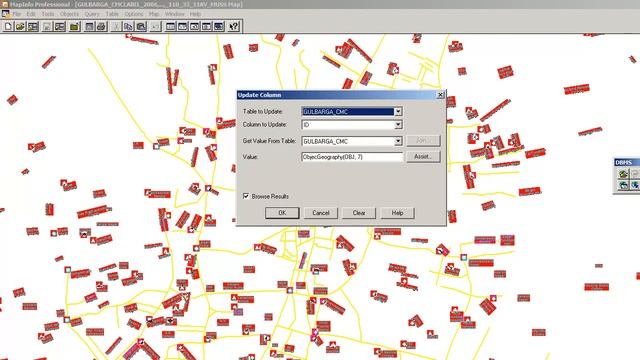Click the Cut scissors icon
Screen dimensions: 640x360
point(116,27)
